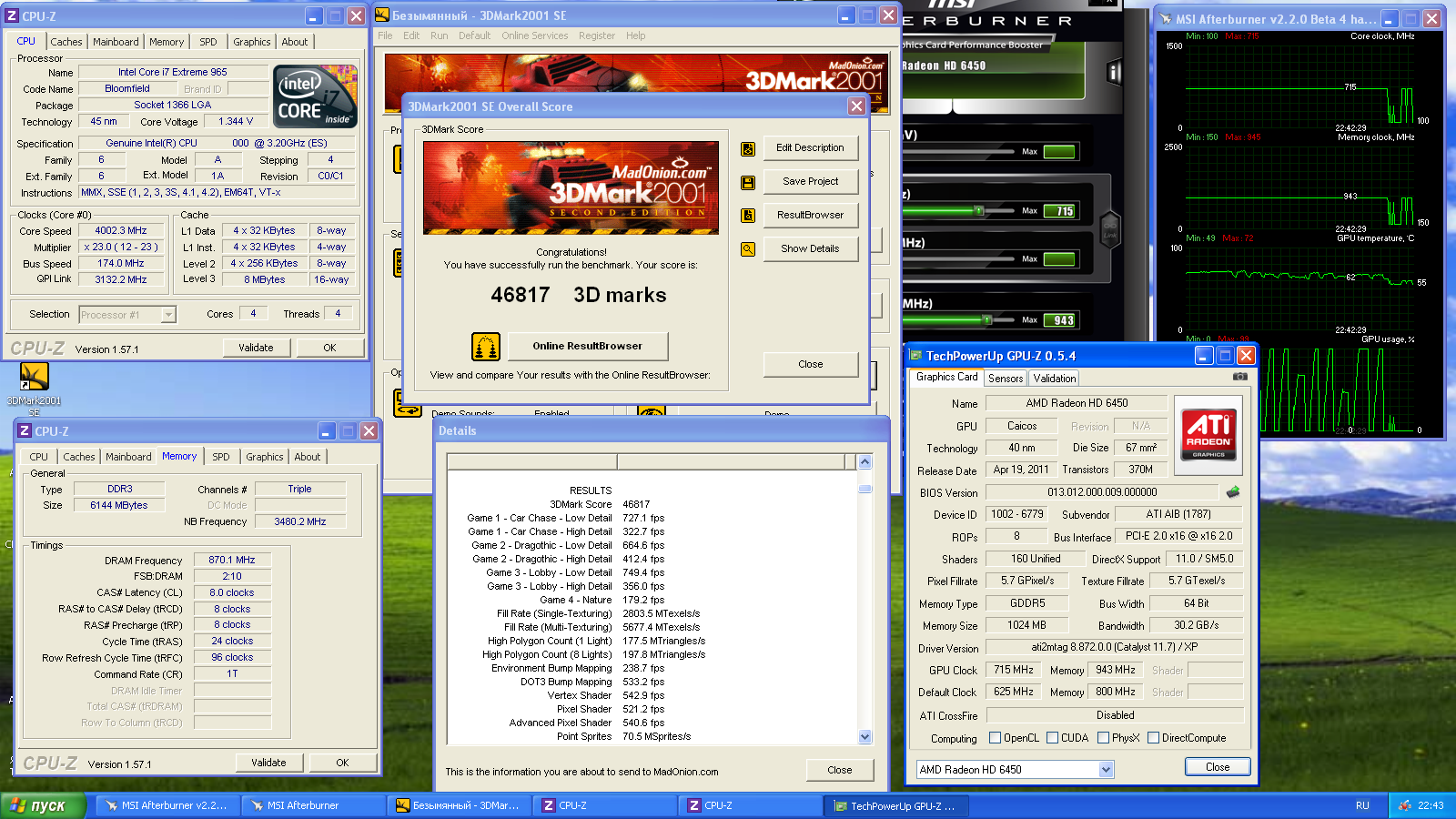Click the icon beside Edit Description
The image size is (1456, 819).
coord(748,148)
